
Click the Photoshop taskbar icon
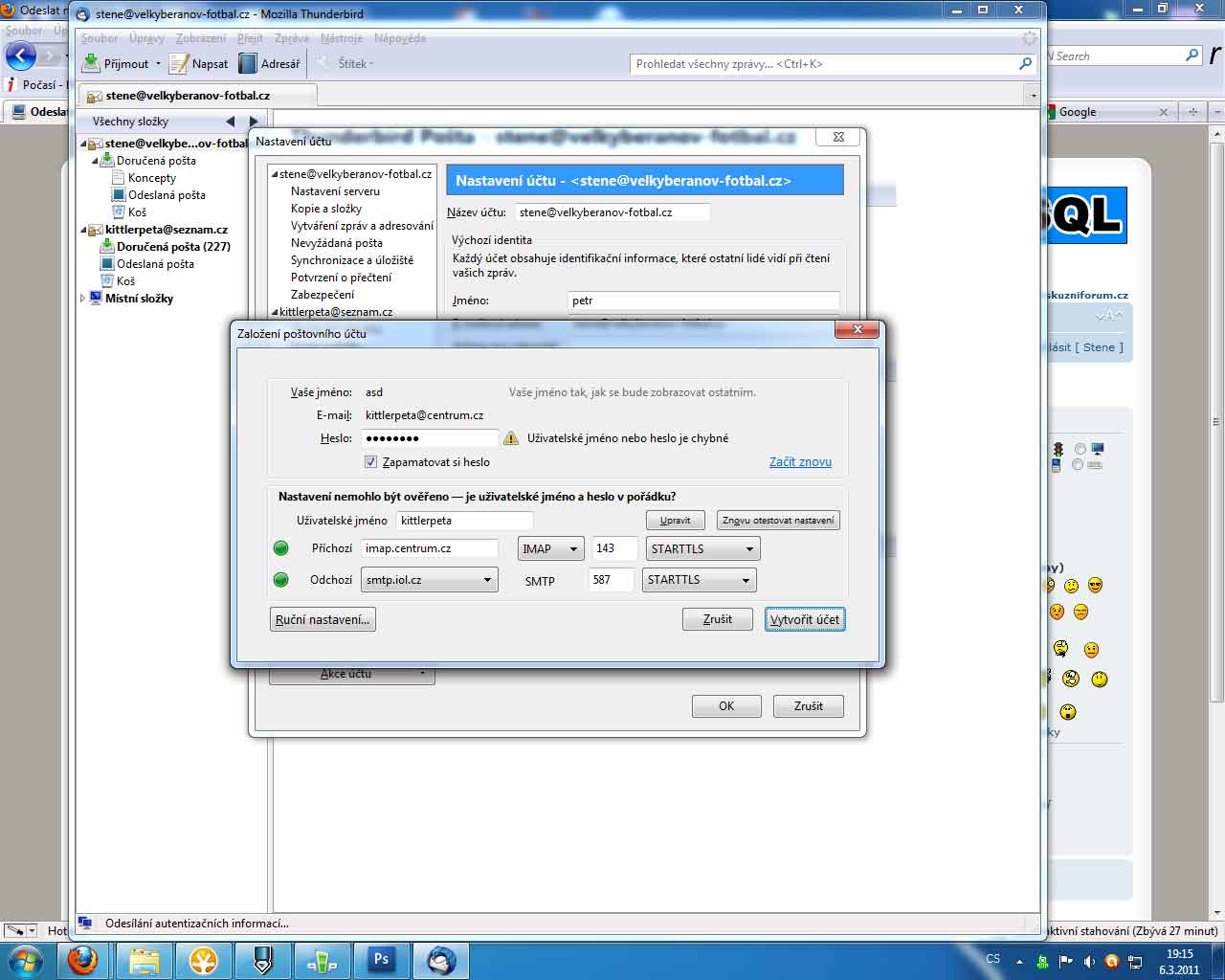[381, 960]
